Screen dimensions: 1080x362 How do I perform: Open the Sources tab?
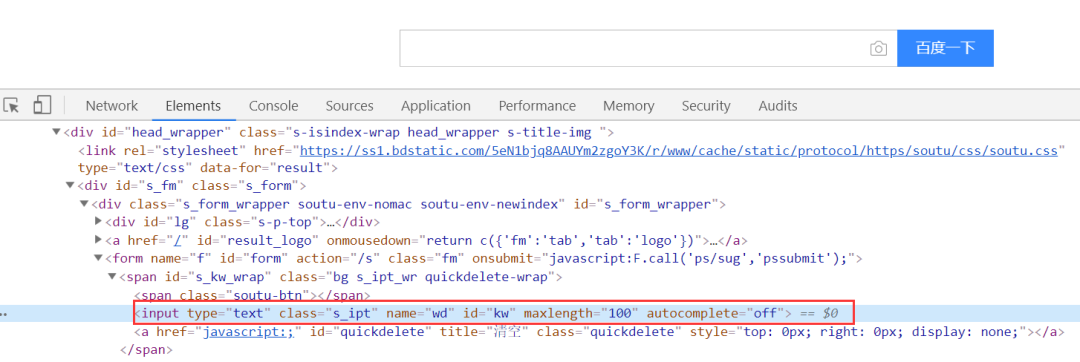(x=349, y=106)
